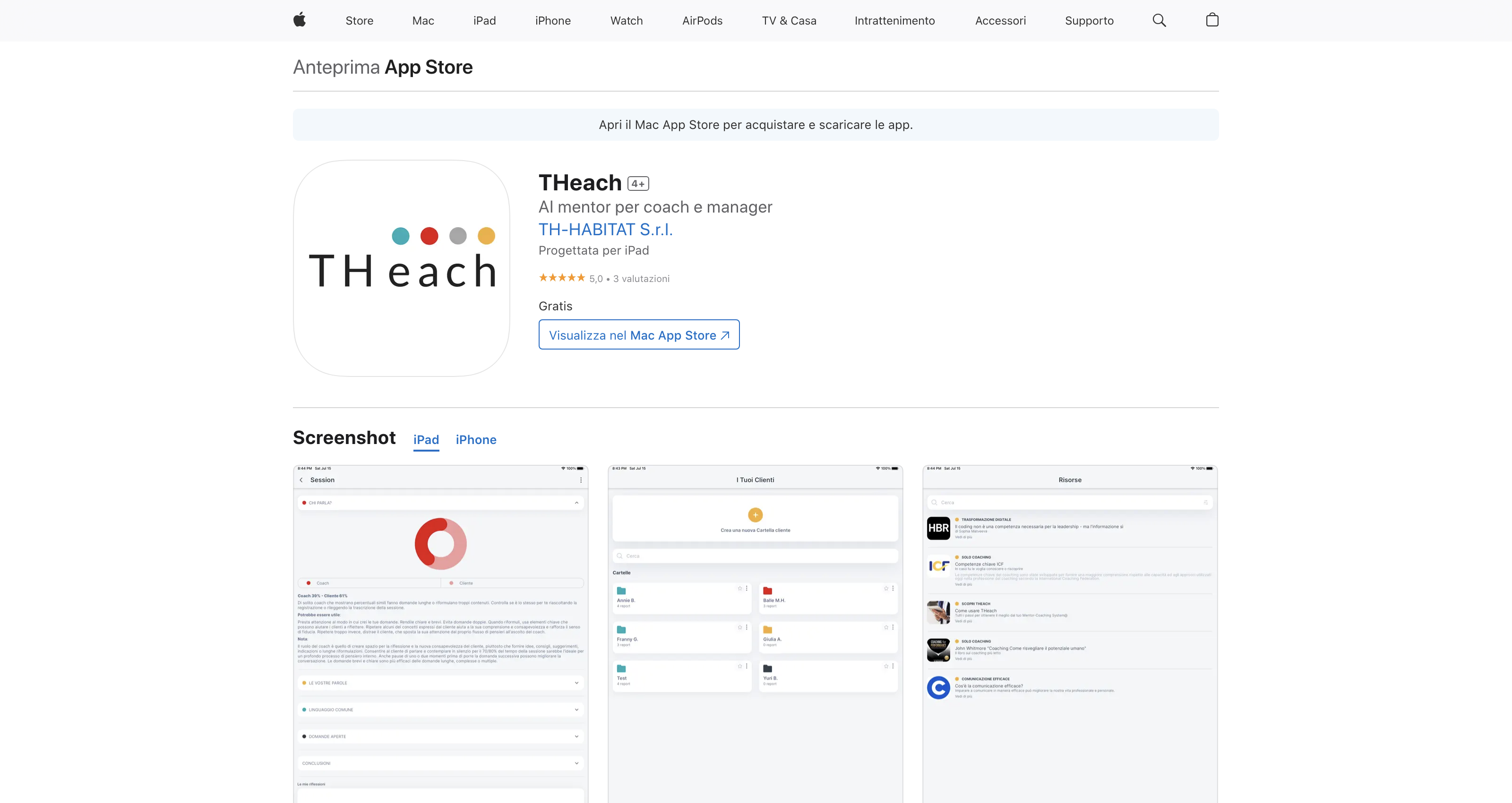This screenshot has width=1512, height=803.
Task: Click the yellow plus icon for a new Cartella cliente
Action: (x=756, y=515)
